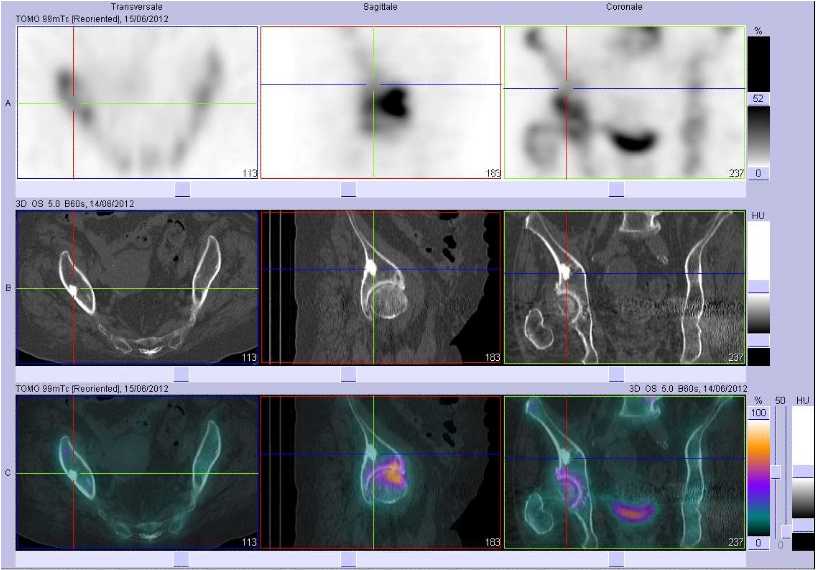This screenshot has width=816, height=570.
Task: Select the fused coronal view in row C
Action: pos(624,473)
